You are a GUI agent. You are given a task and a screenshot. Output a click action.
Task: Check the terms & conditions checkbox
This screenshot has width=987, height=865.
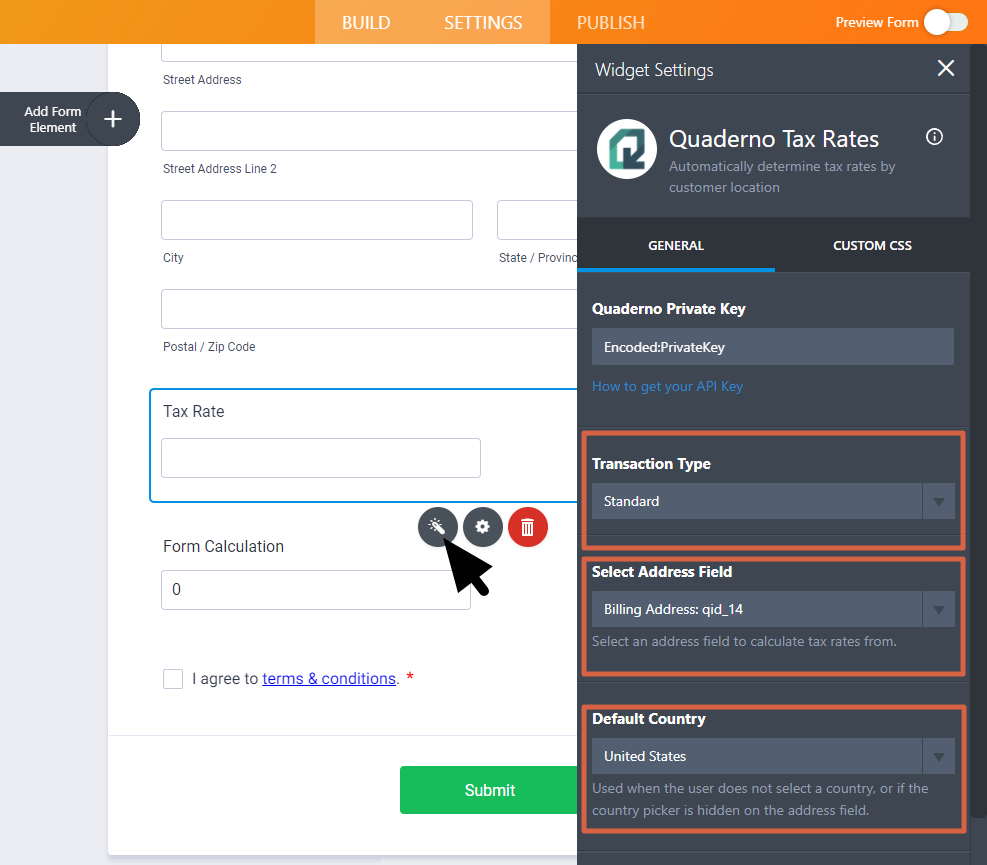173,679
